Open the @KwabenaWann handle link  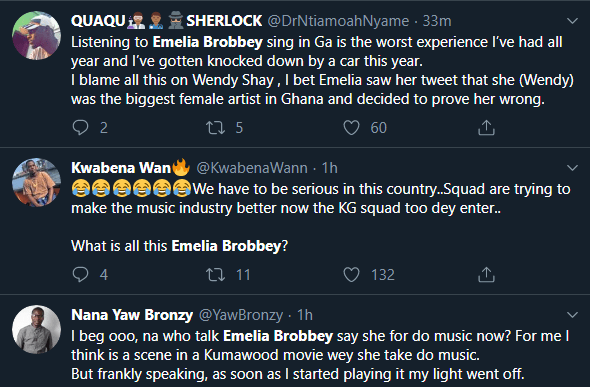pos(252,168)
